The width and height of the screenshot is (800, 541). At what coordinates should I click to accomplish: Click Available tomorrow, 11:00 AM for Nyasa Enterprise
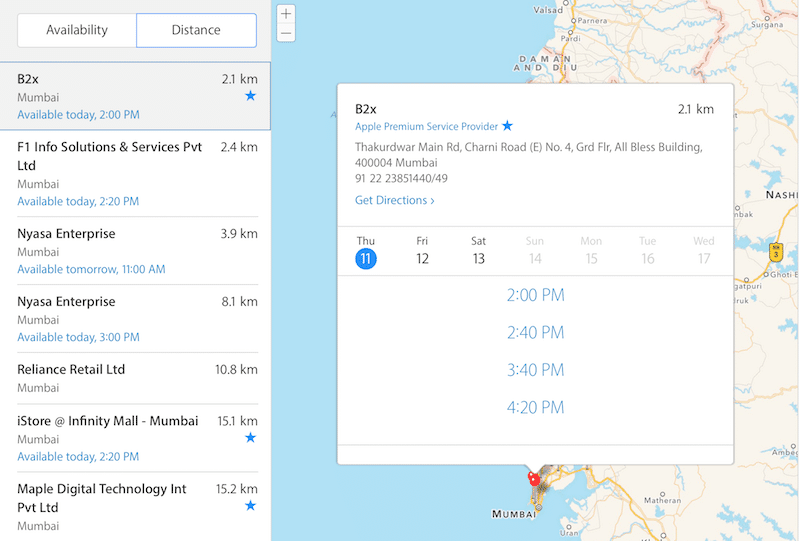[x=91, y=270]
